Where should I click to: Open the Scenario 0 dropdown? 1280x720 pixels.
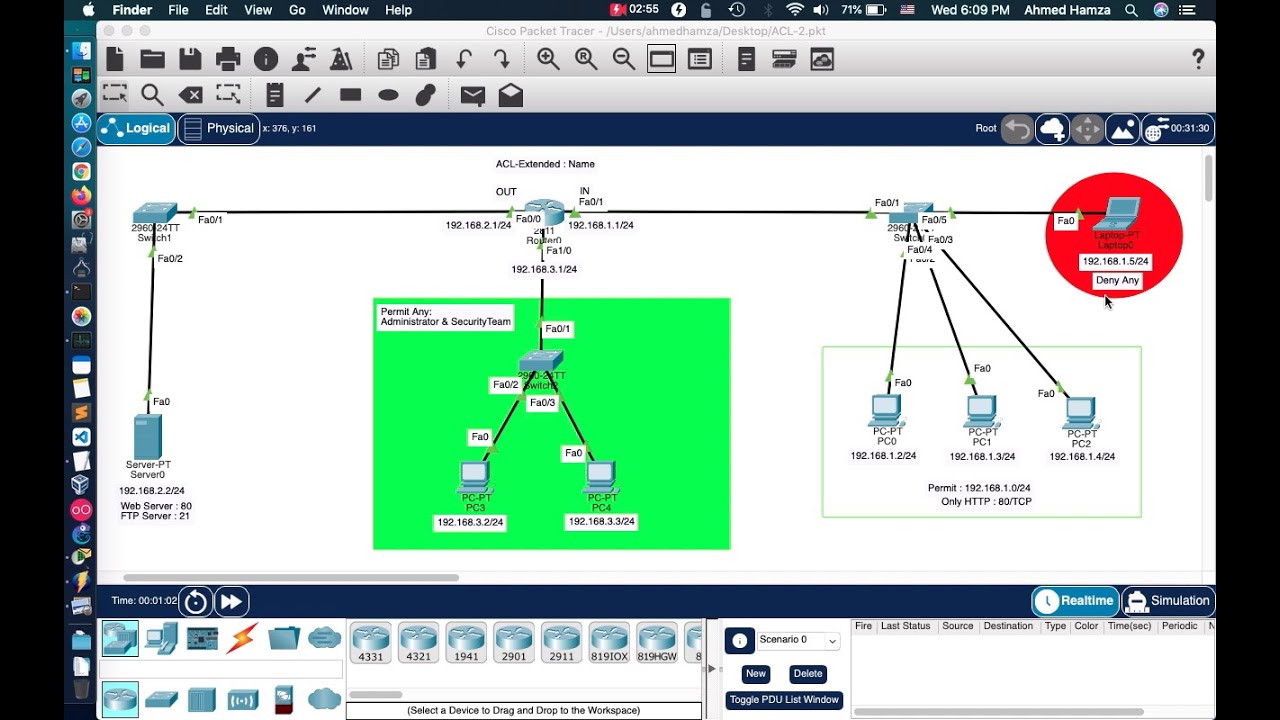pyautogui.click(x=798, y=640)
